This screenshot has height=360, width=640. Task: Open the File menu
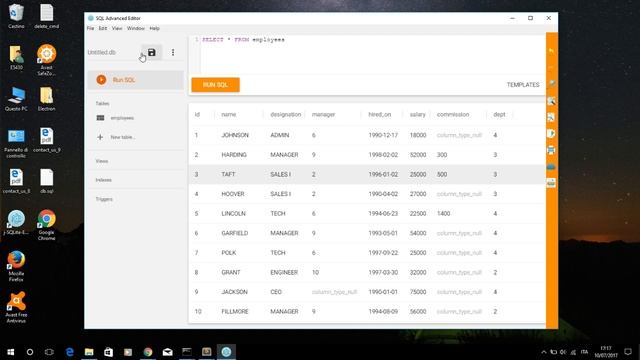(91, 29)
